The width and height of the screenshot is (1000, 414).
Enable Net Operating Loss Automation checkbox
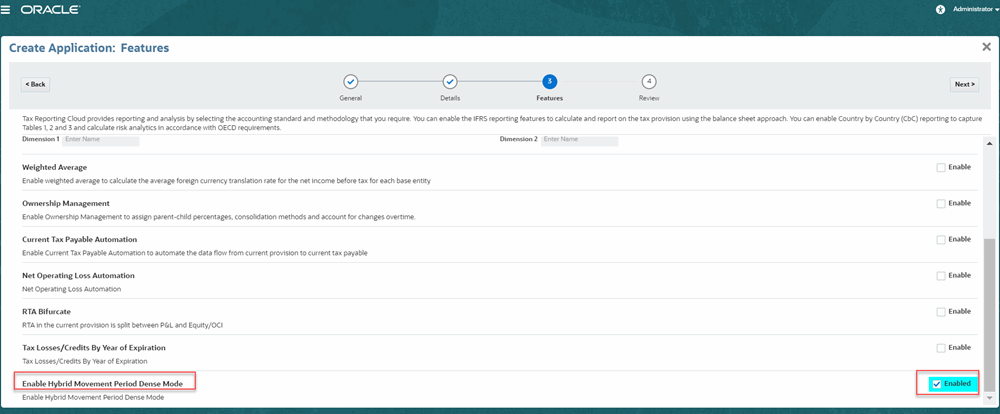(x=941, y=276)
